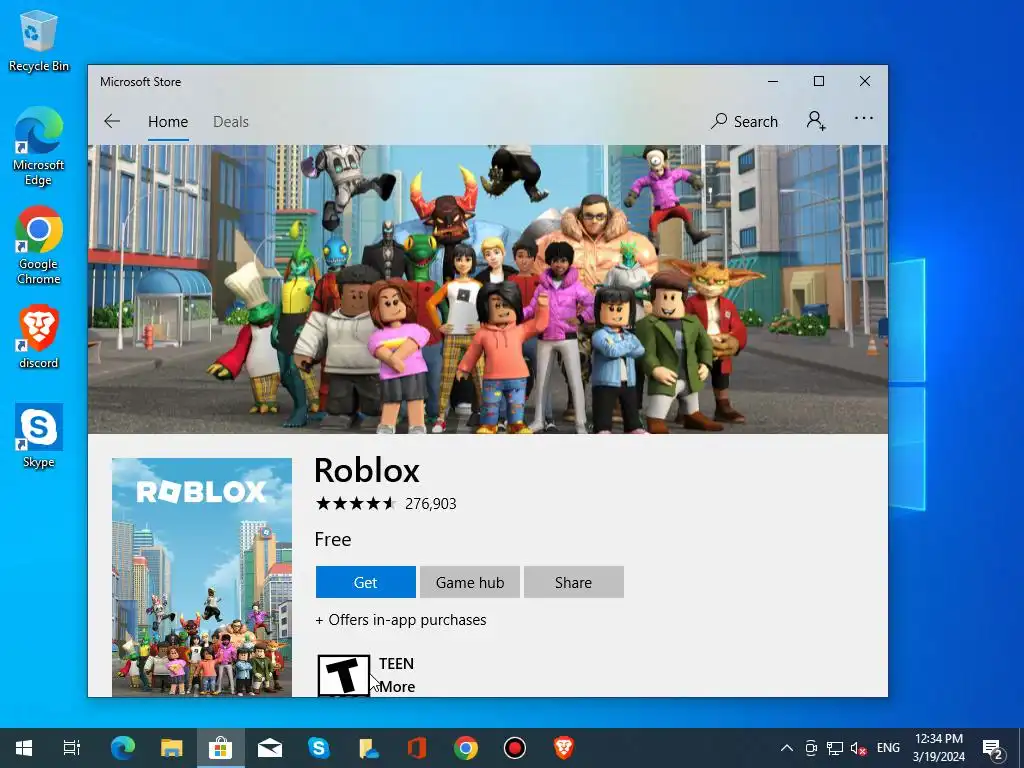Open the Windows Start menu

click(24, 748)
